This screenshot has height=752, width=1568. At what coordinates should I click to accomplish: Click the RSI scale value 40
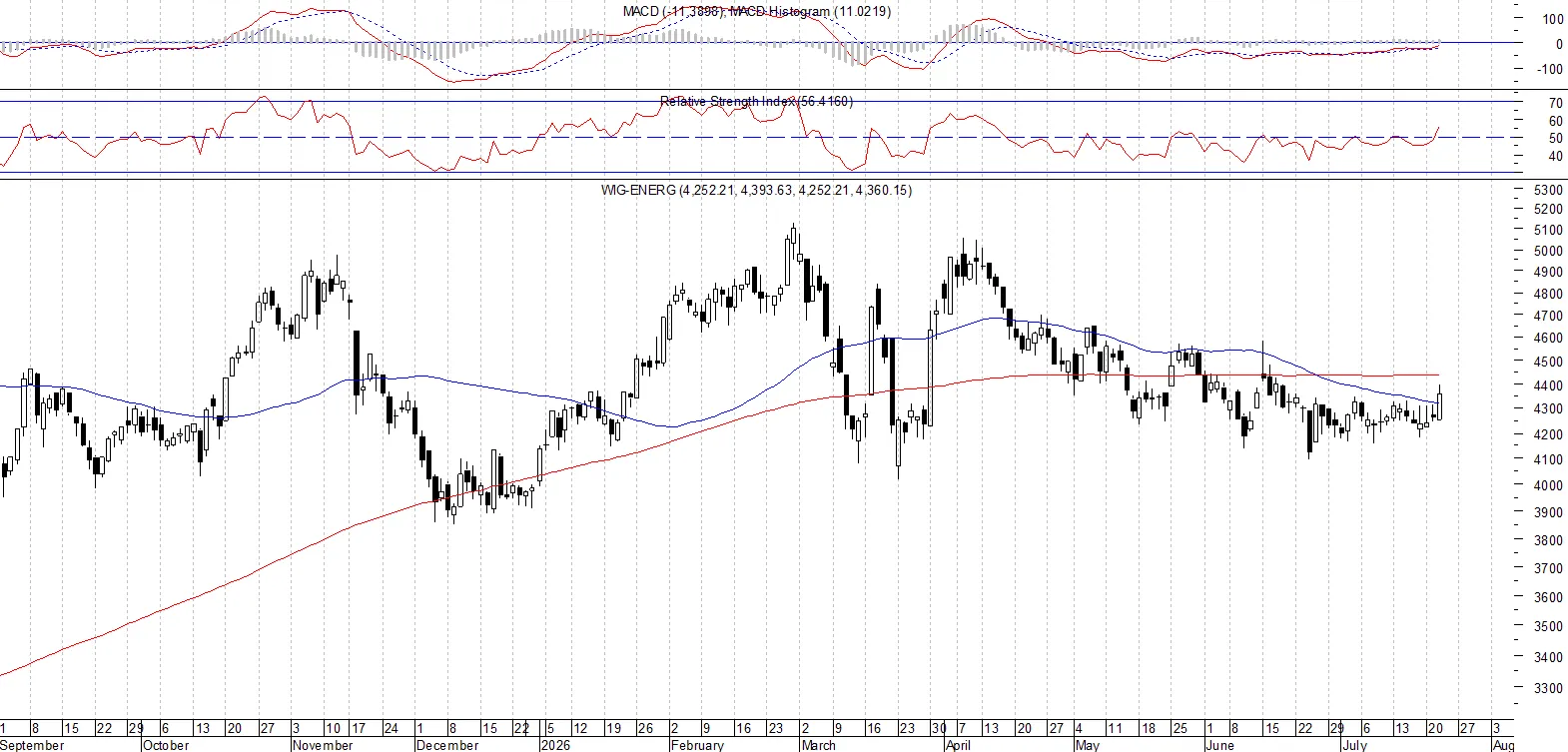tap(1556, 156)
